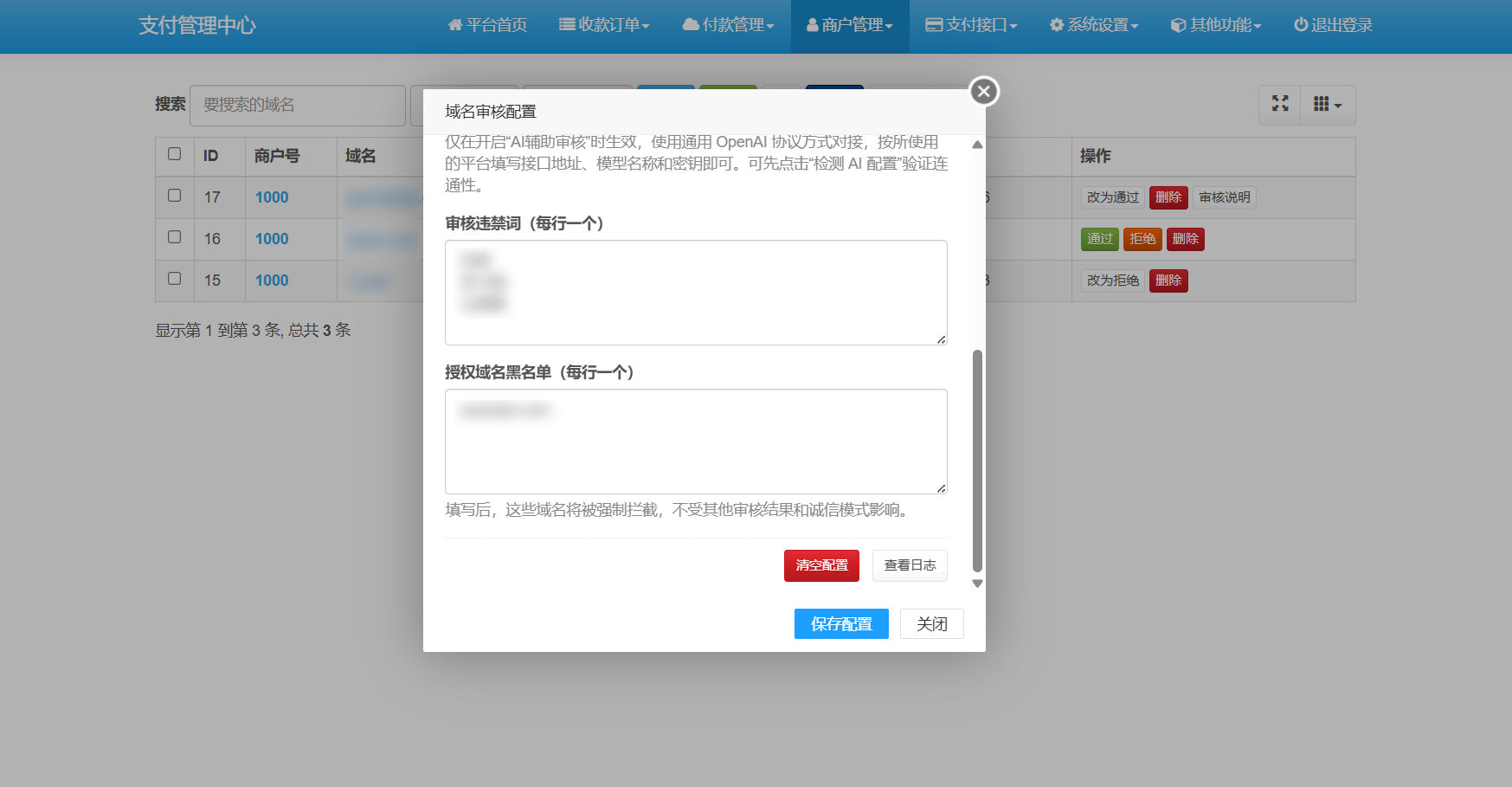Screen dimensions: 1512x787
Task: Toggle the select-all checkbox in table header
Action: click(x=174, y=154)
